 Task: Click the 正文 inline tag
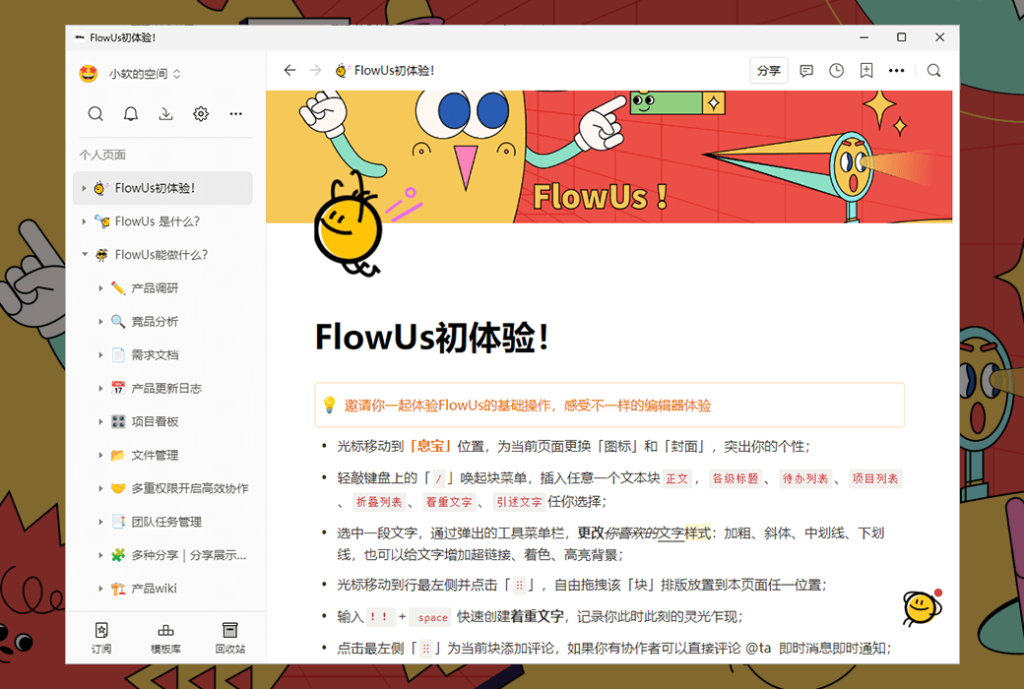(677, 479)
